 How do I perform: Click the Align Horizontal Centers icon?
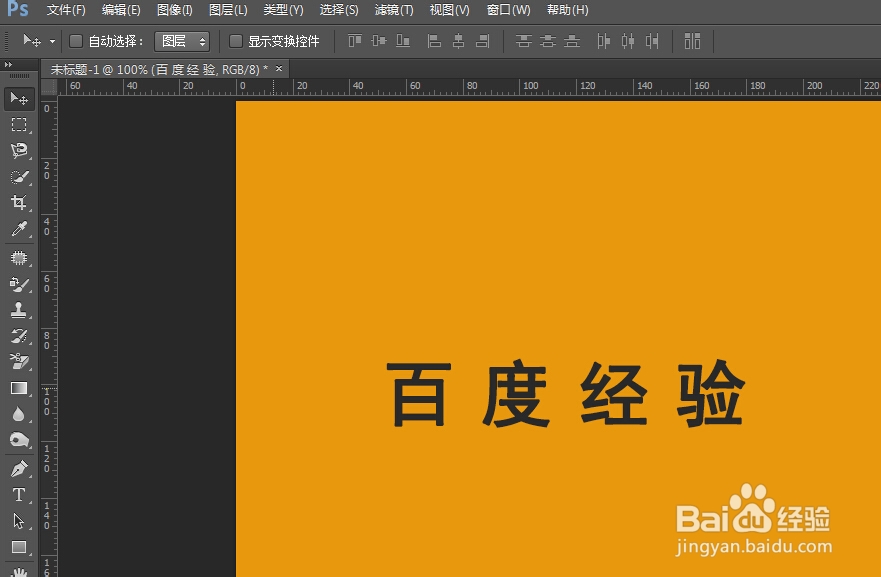click(x=458, y=41)
